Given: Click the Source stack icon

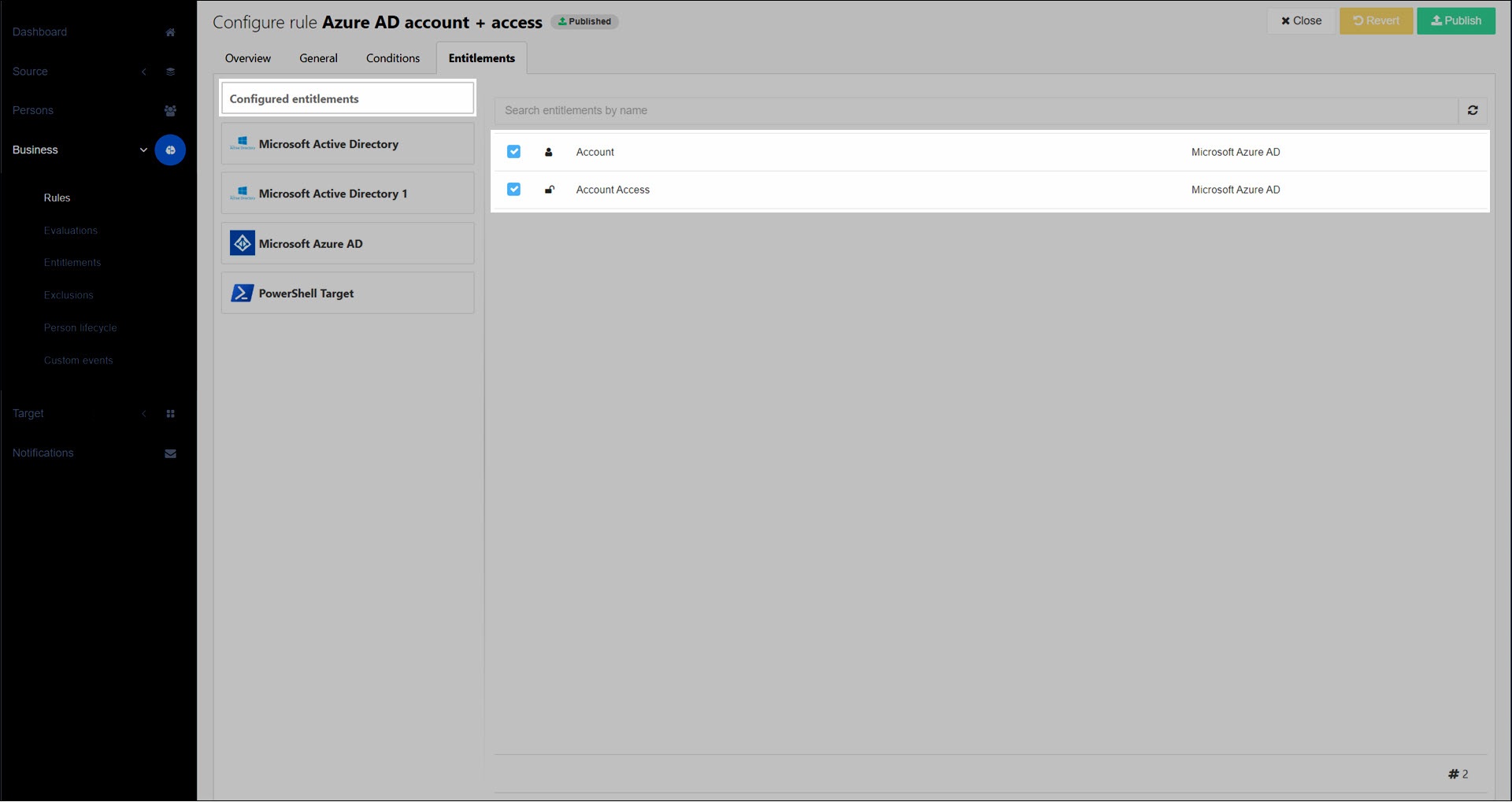Looking at the screenshot, I should [170, 72].
